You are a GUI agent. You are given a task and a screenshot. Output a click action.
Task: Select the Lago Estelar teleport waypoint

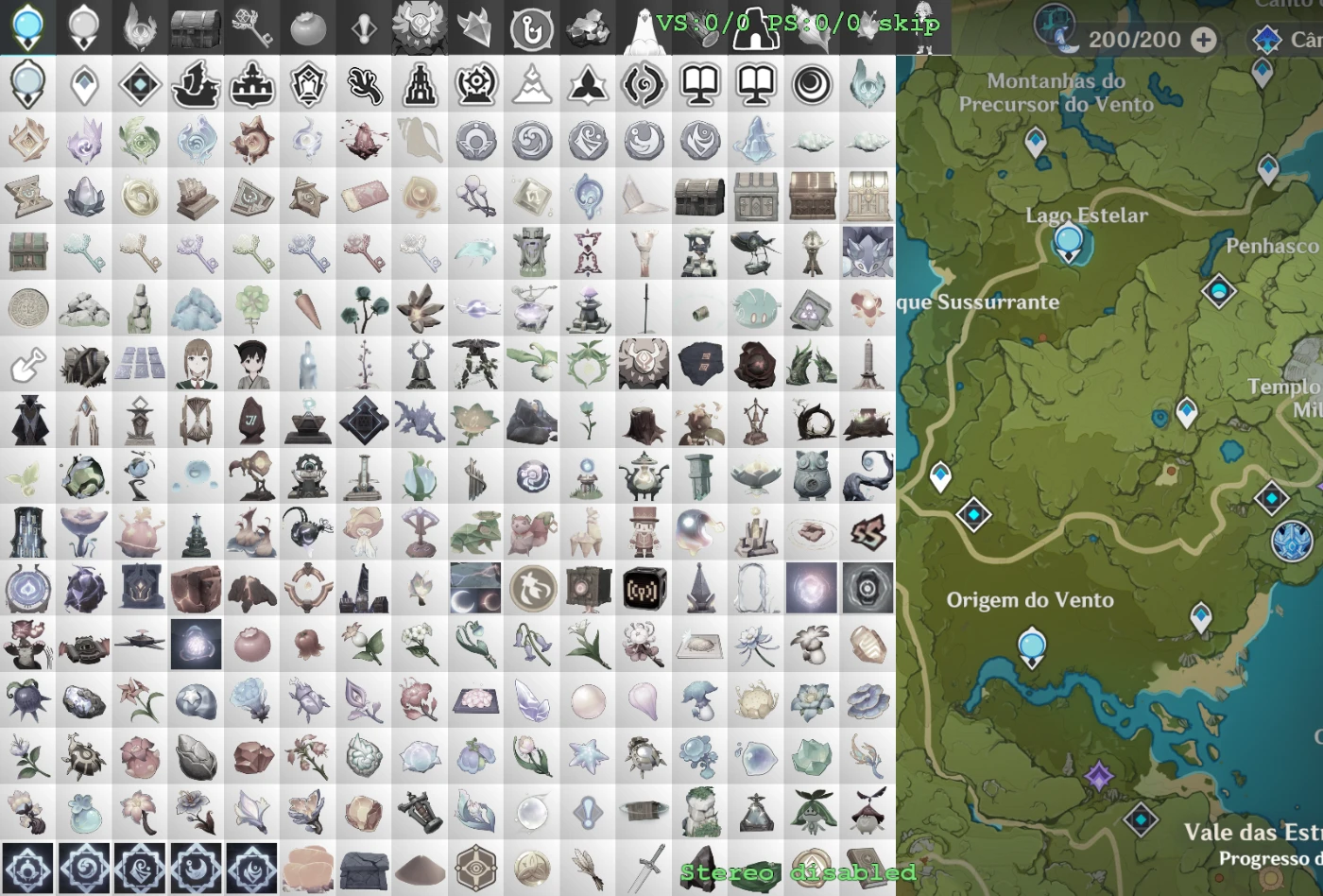pos(1069,243)
